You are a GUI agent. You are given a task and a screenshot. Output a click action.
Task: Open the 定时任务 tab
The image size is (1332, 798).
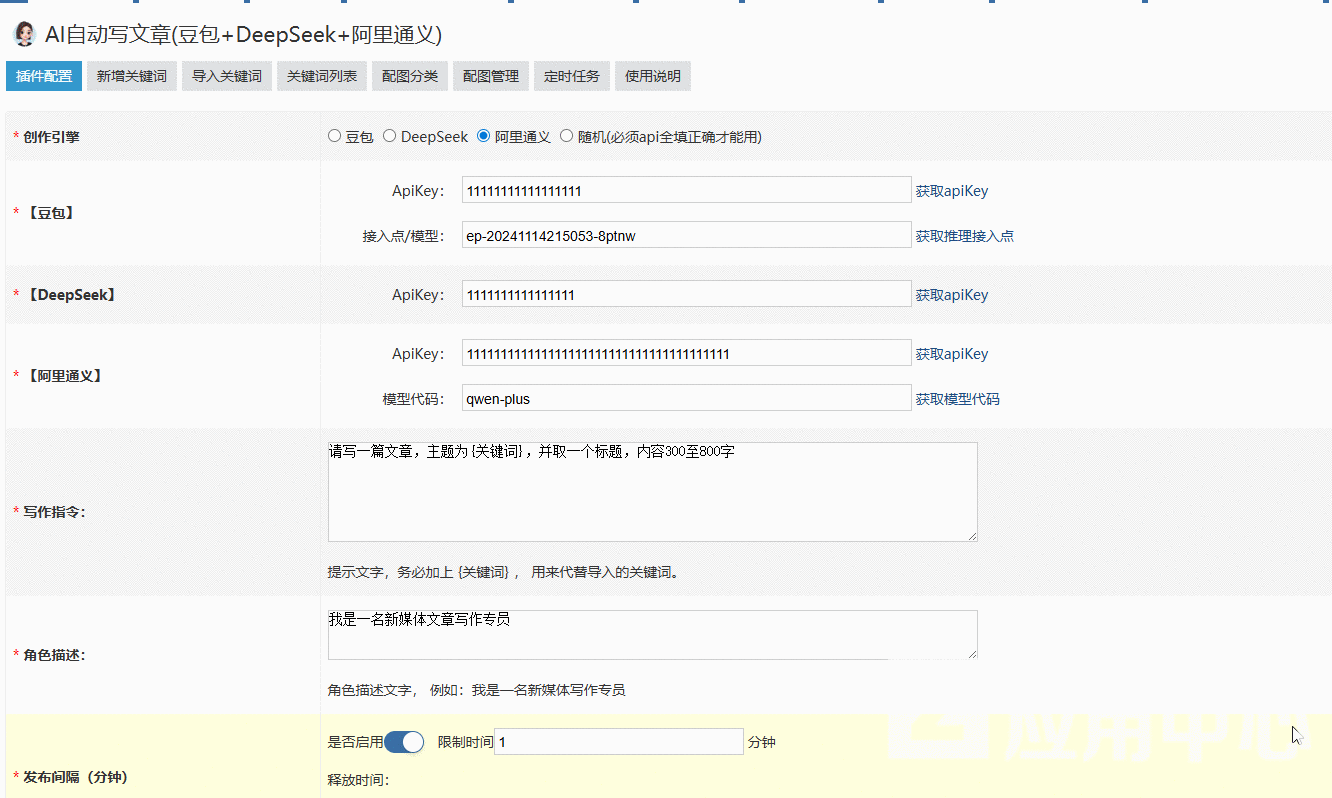coord(572,76)
